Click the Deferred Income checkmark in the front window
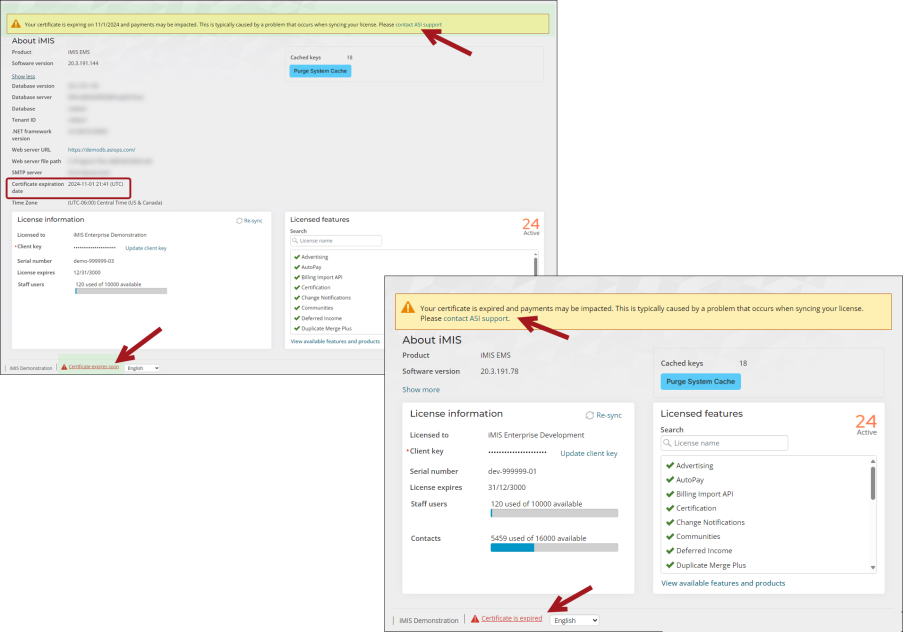Viewport: 903px width, 632px height. pos(670,550)
